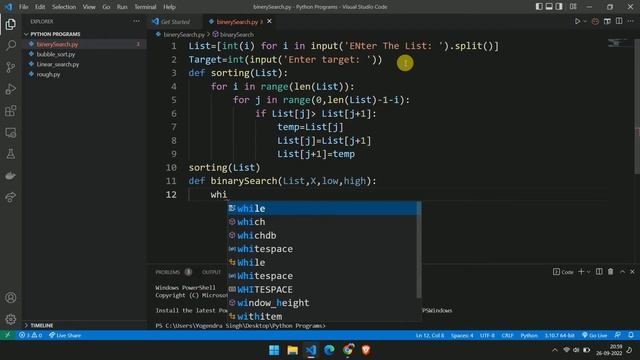The width and height of the screenshot is (640, 360).
Task: Open the Live Share activity bar view
Action: 11,197
